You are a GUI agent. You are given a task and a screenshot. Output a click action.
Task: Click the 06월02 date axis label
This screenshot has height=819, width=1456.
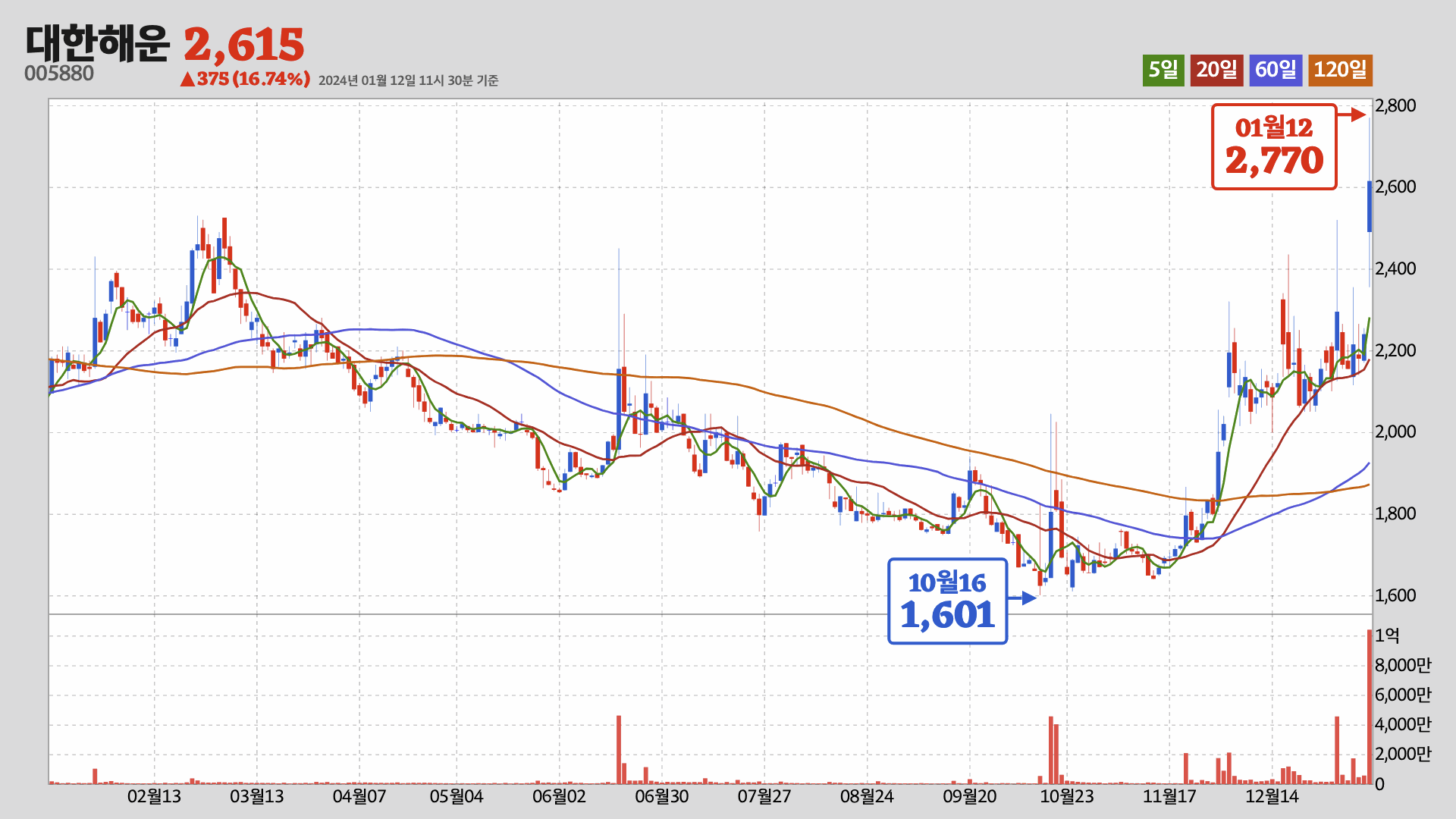click(x=559, y=797)
